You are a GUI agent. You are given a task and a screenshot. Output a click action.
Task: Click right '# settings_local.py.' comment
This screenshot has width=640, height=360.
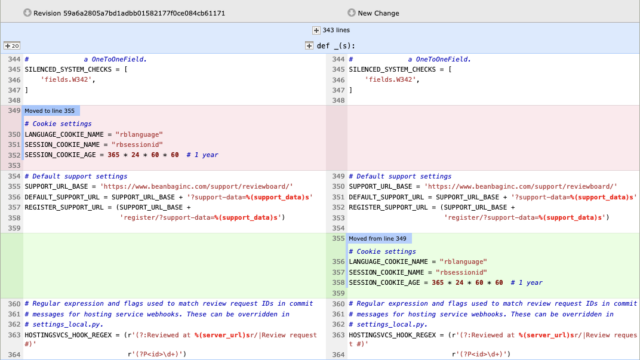(x=388, y=324)
